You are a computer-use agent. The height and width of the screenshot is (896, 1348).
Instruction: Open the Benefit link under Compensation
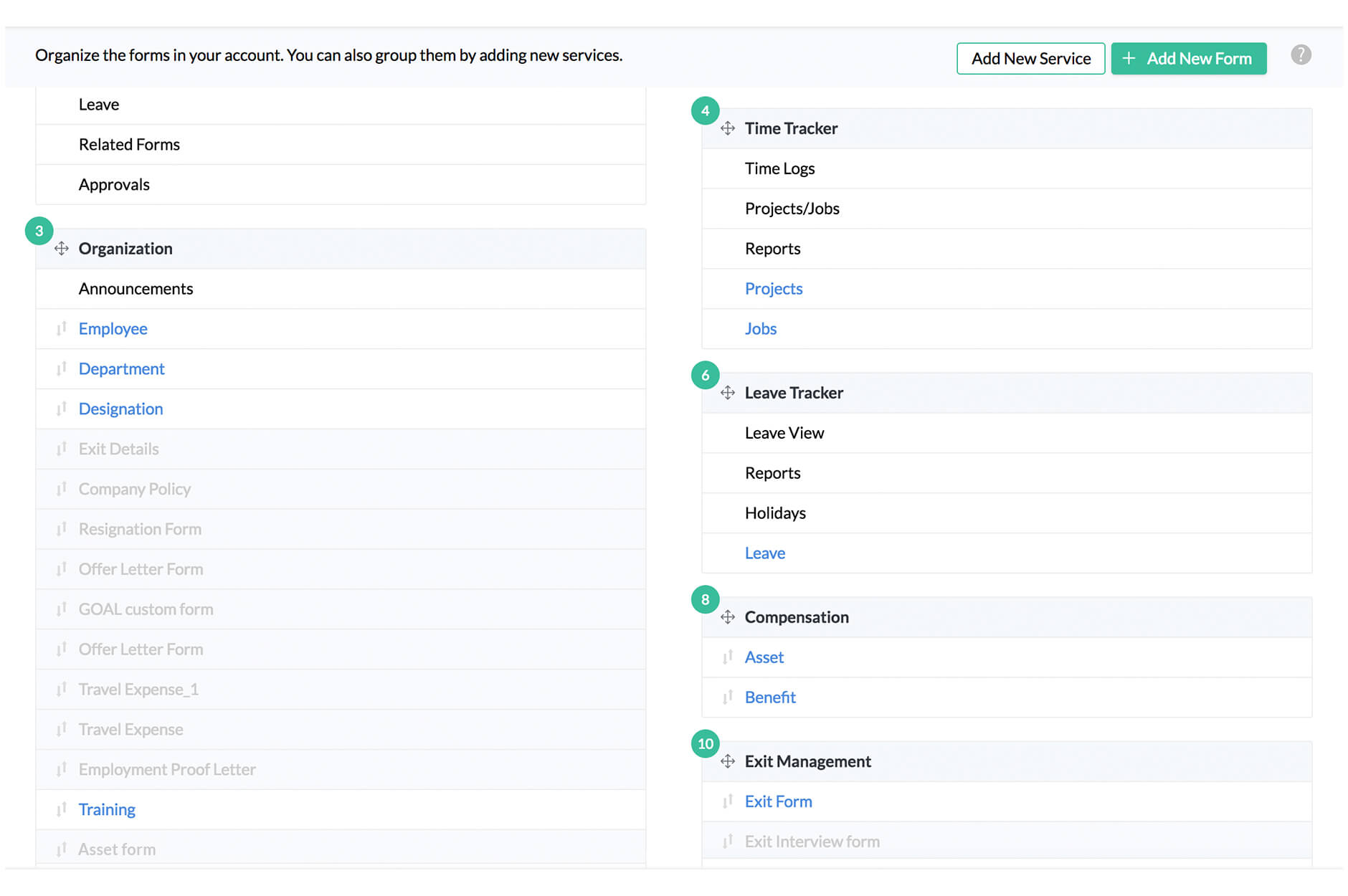click(x=770, y=697)
